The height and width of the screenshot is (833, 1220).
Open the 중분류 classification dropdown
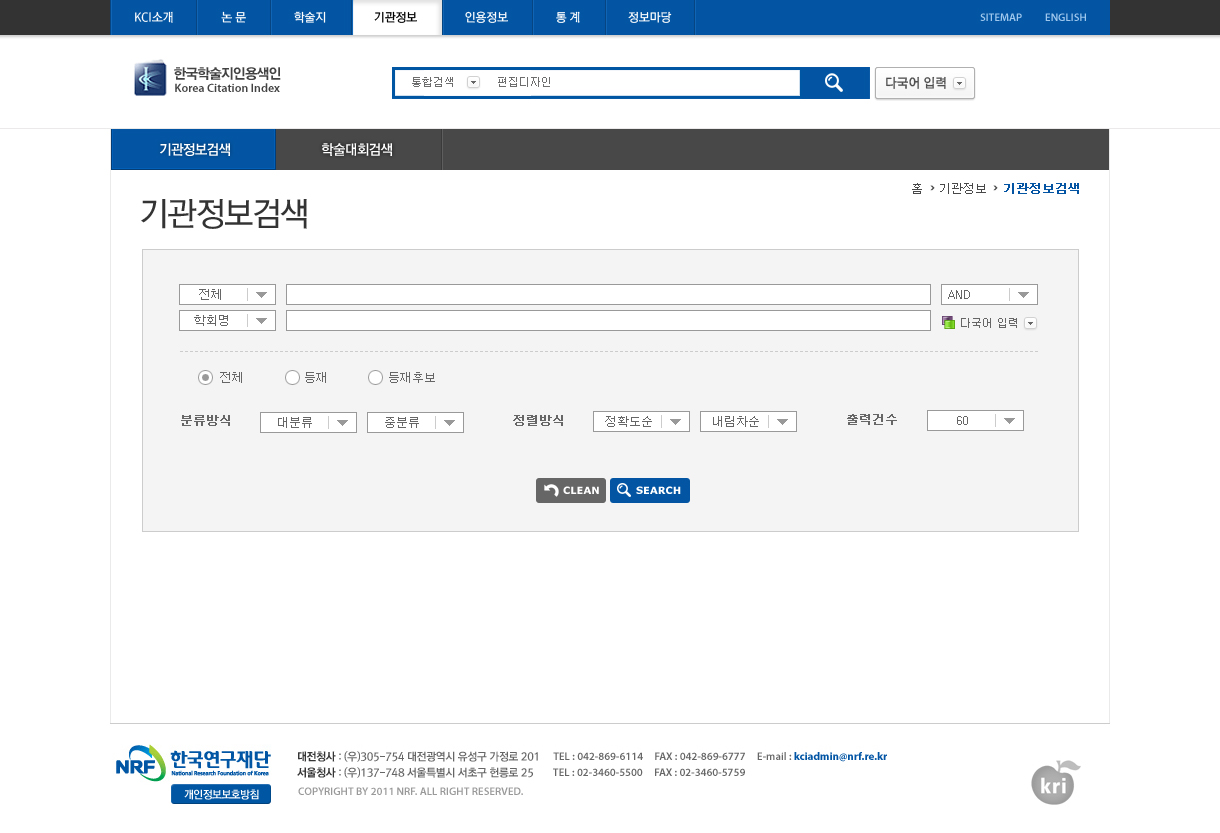click(415, 422)
